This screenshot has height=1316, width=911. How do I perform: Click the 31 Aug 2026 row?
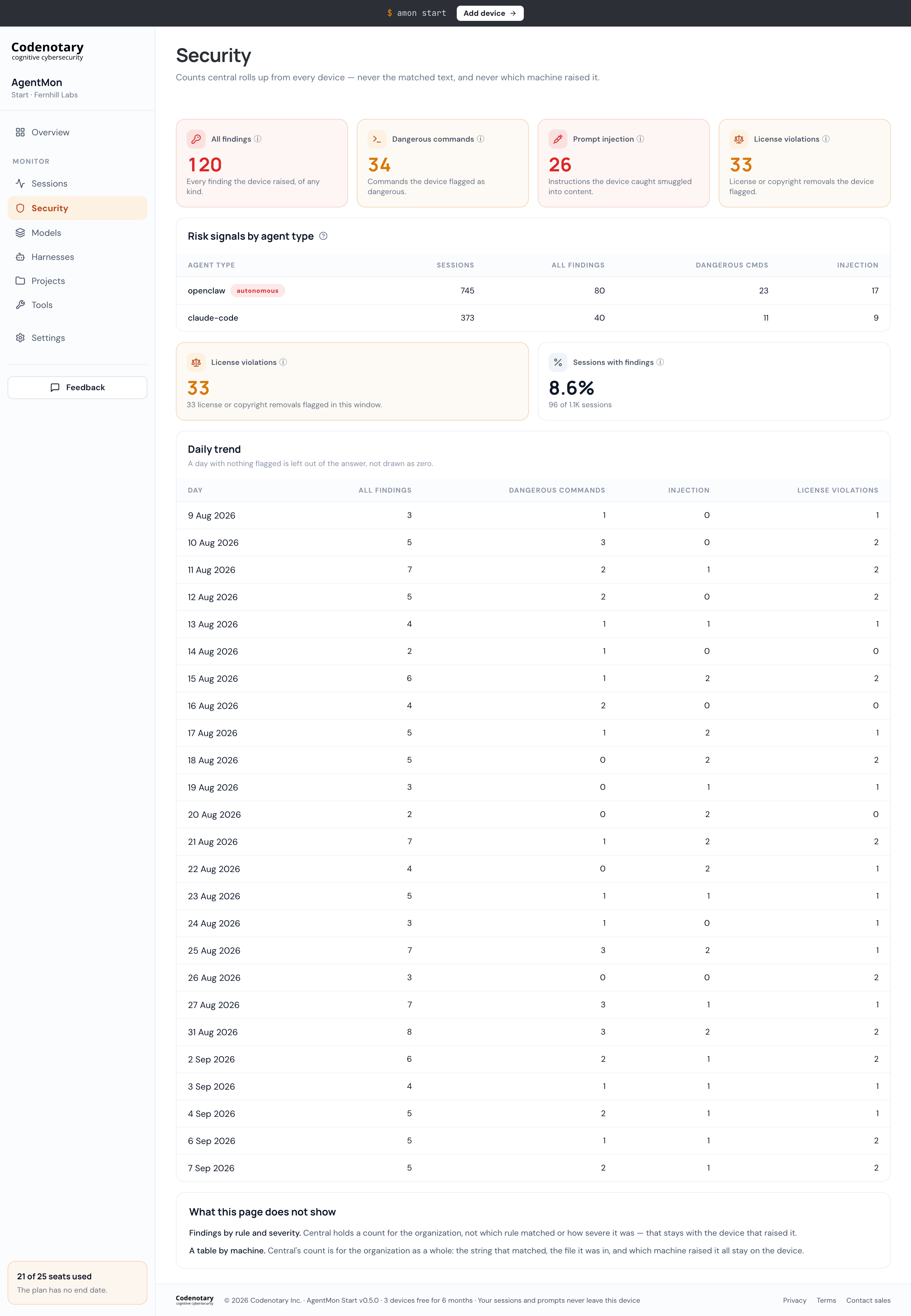533,1032
